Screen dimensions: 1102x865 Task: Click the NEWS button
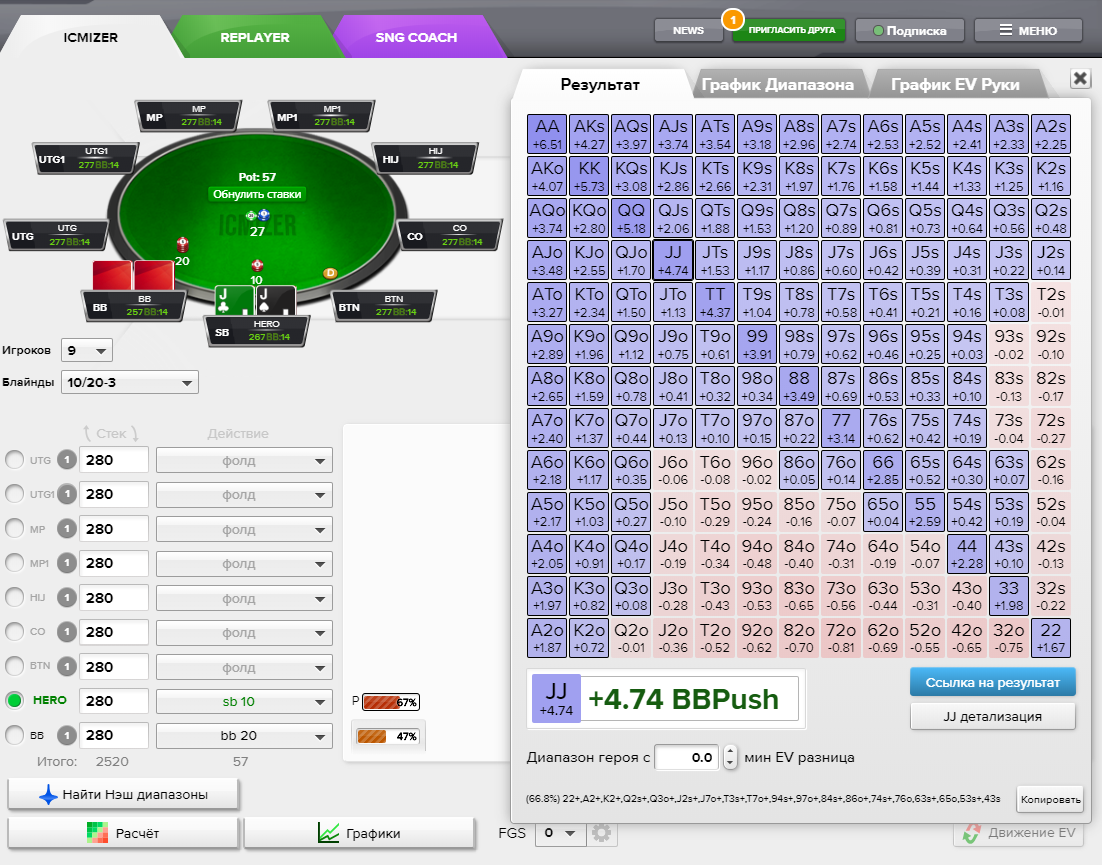(x=688, y=30)
